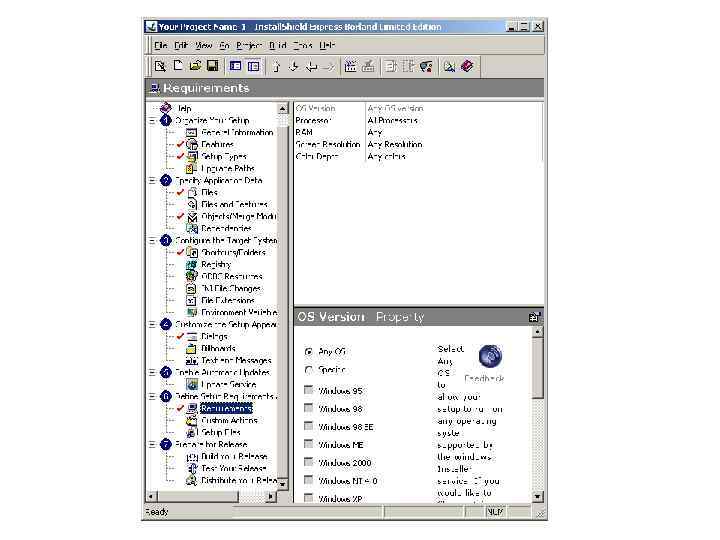Collapse Customize the Setup Appearance group
The width and height of the screenshot is (720, 540).
tap(152, 325)
